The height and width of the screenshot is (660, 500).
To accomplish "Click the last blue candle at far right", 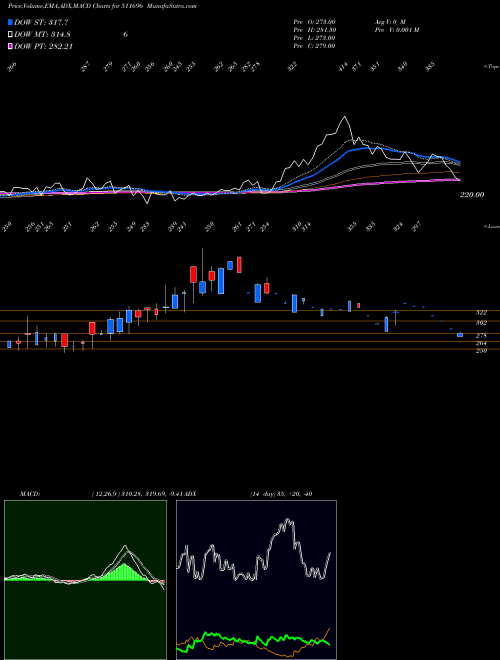I will 460,335.
